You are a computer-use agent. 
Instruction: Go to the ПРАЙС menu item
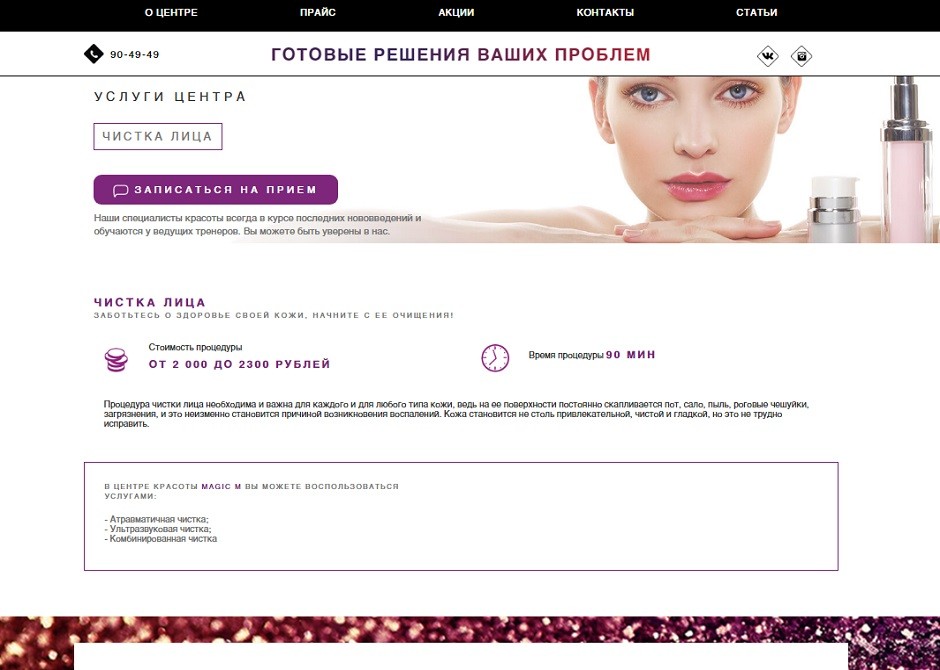pyautogui.click(x=318, y=13)
